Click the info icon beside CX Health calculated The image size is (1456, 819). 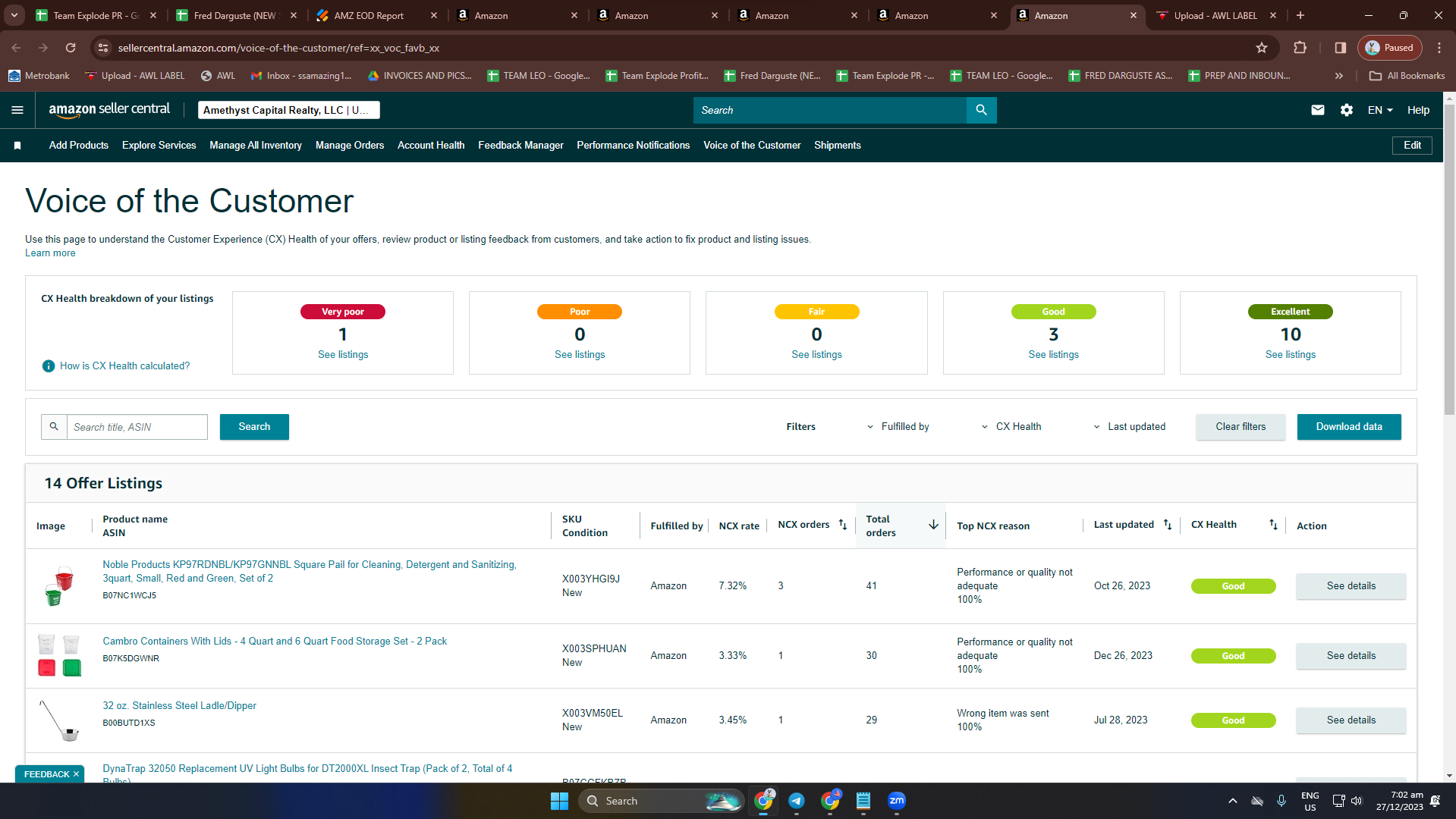49,366
